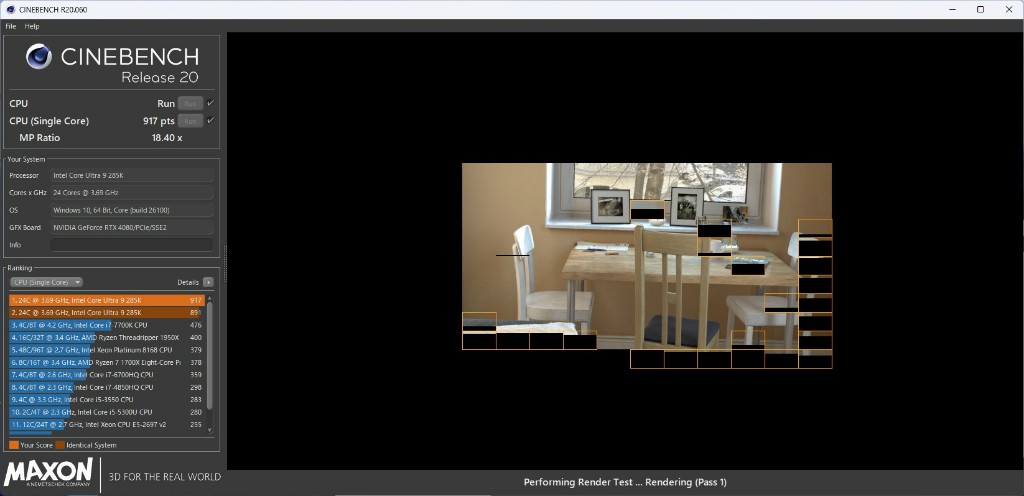Select the Xeon Platinum 8168 ranking entry
The height and width of the screenshot is (496, 1024).
(105, 350)
